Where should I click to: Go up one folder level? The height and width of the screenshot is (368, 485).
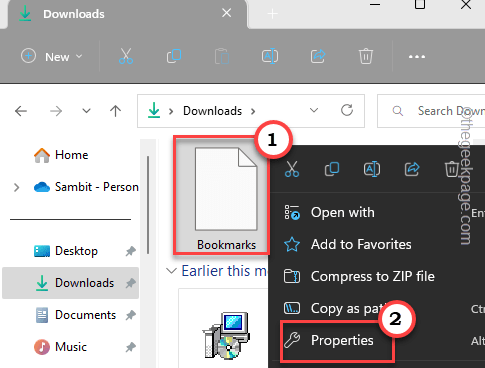point(115,111)
